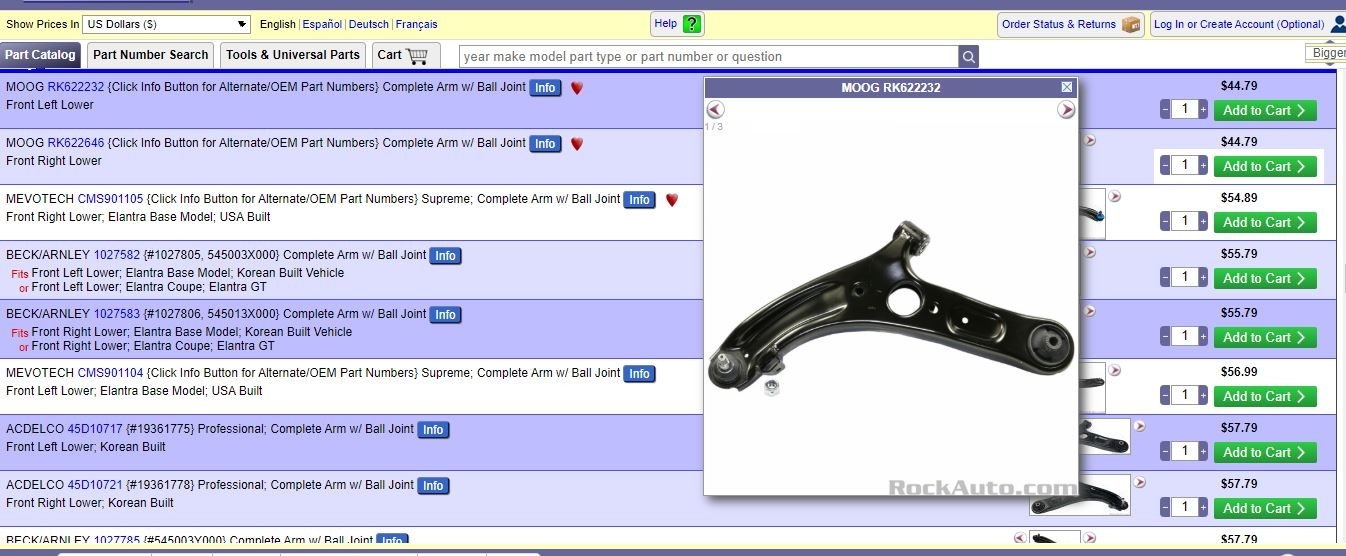Click next-image arrow for MEVOTECH CMS901105 thumbnail
Screen dimensions: 1346x556
[x=1114, y=197]
